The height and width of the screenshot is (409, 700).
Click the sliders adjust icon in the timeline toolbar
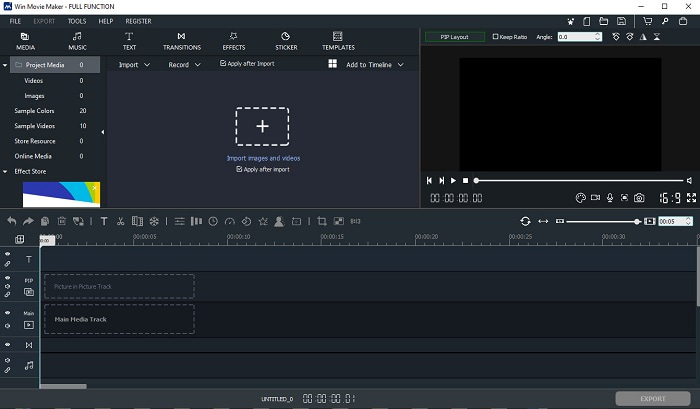point(179,221)
